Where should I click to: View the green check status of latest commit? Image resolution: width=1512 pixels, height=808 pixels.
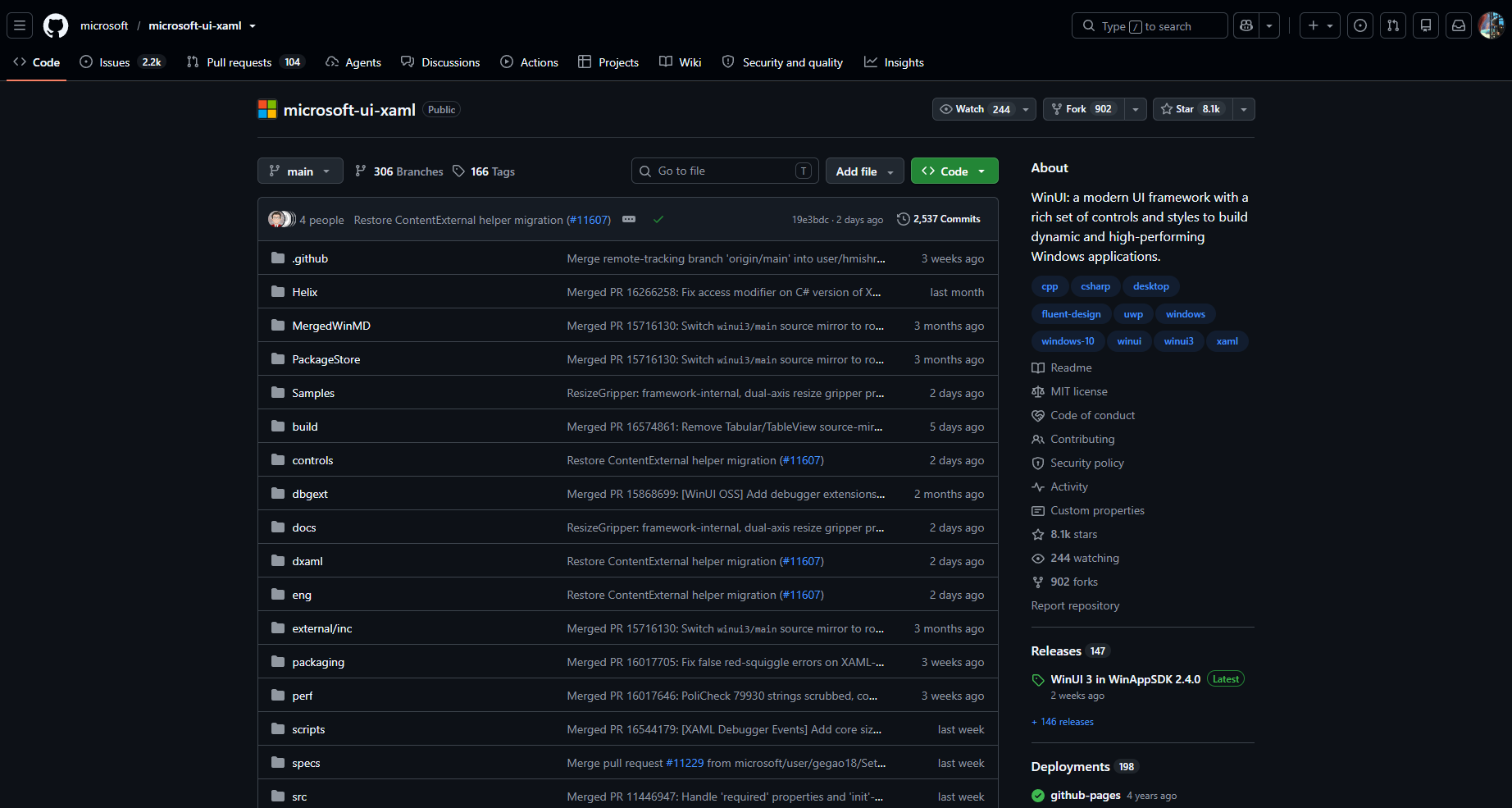pyautogui.click(x=658, y=219)
